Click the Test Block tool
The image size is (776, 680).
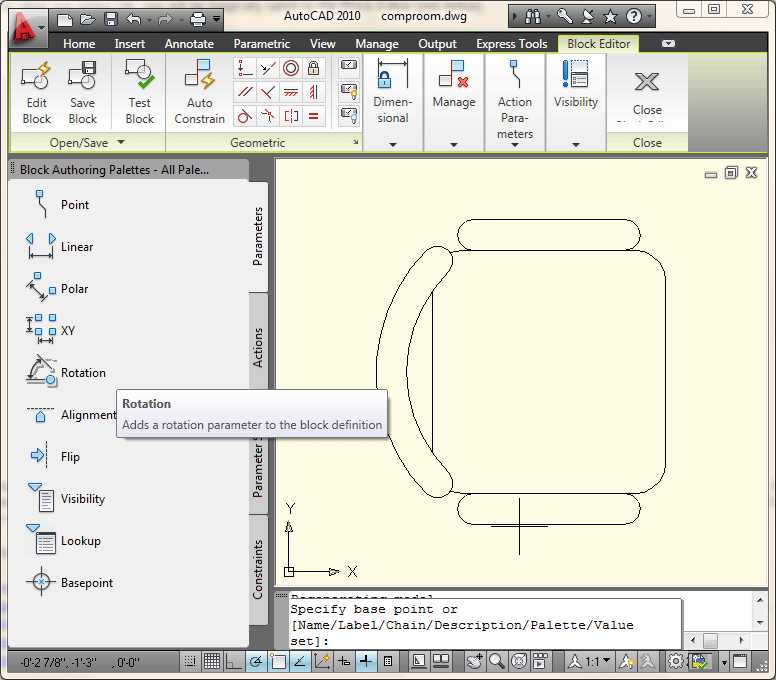tap(140, 93)
